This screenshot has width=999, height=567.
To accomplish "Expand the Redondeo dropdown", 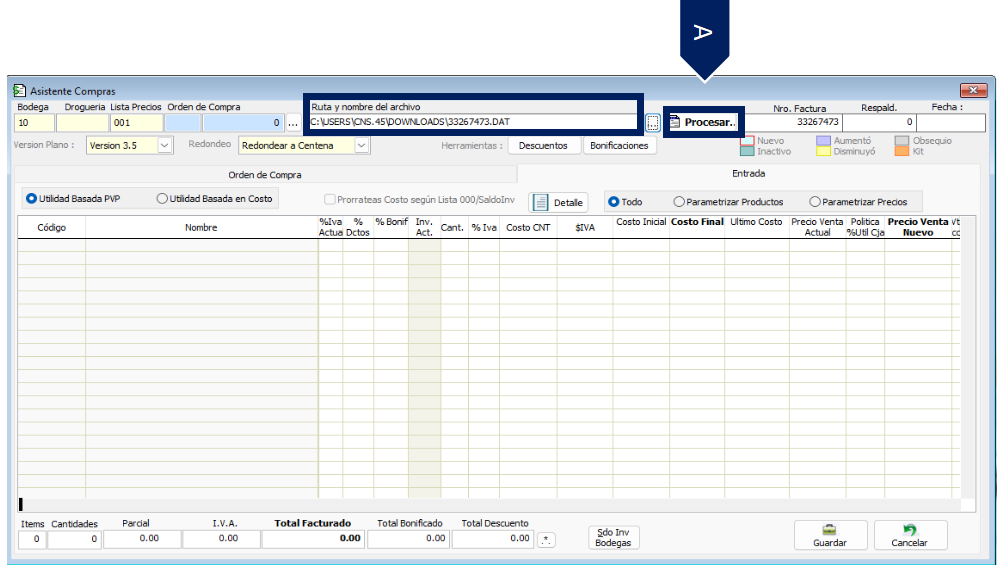I will [361, 145].
